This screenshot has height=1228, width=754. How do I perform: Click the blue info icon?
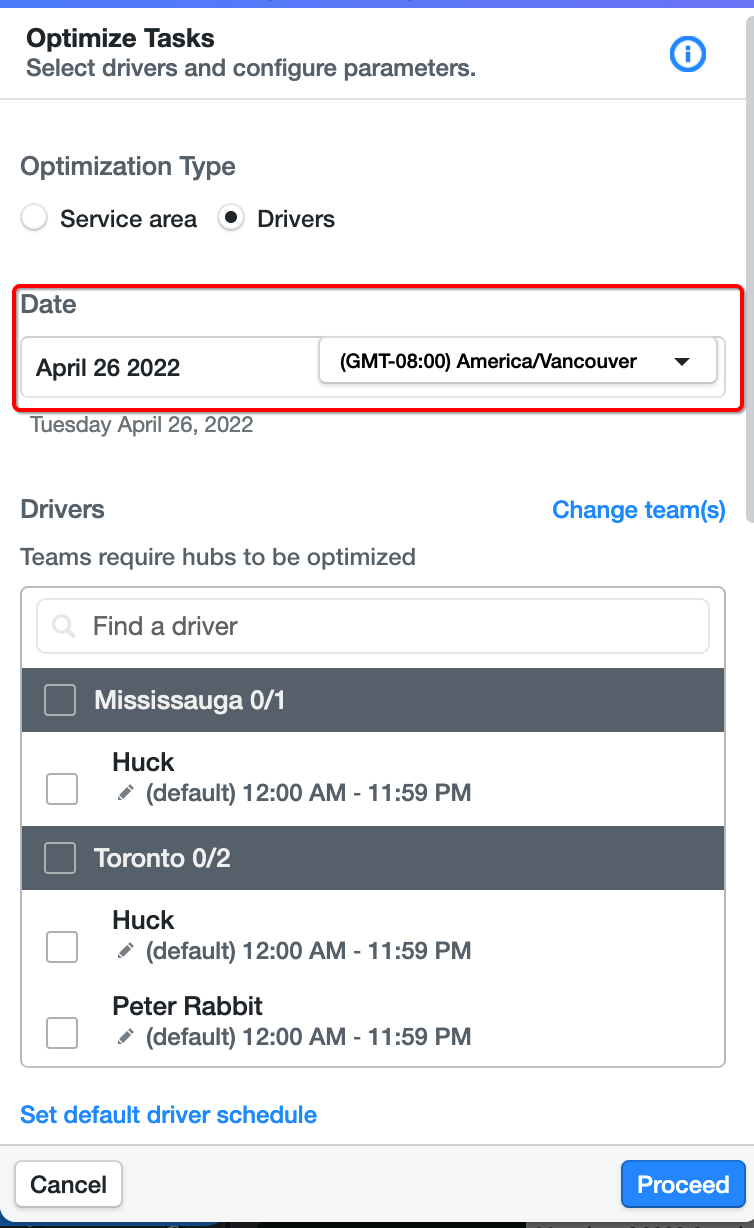(x=687, y=54)
